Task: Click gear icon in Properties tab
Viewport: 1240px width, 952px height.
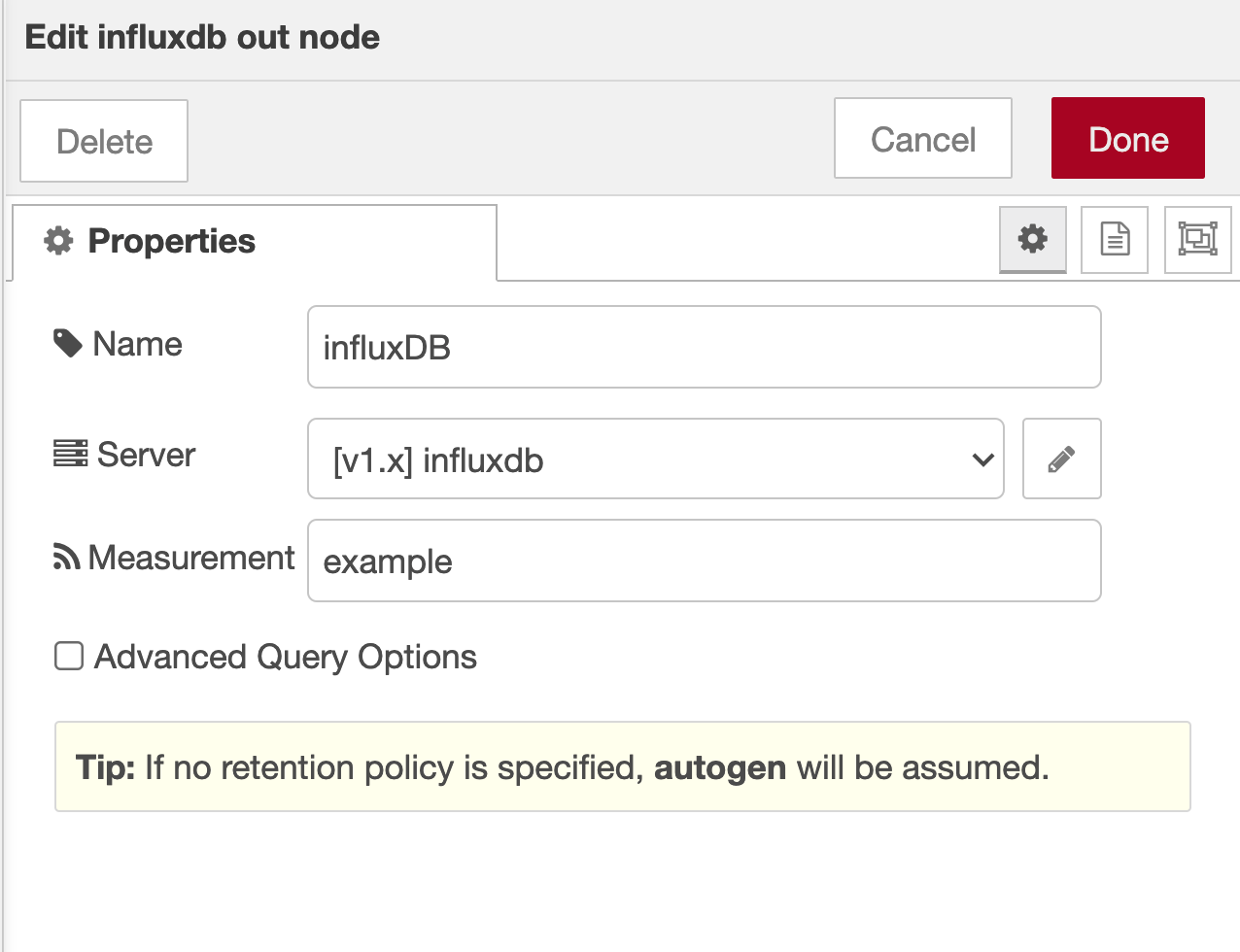Action: coord(58,241)
